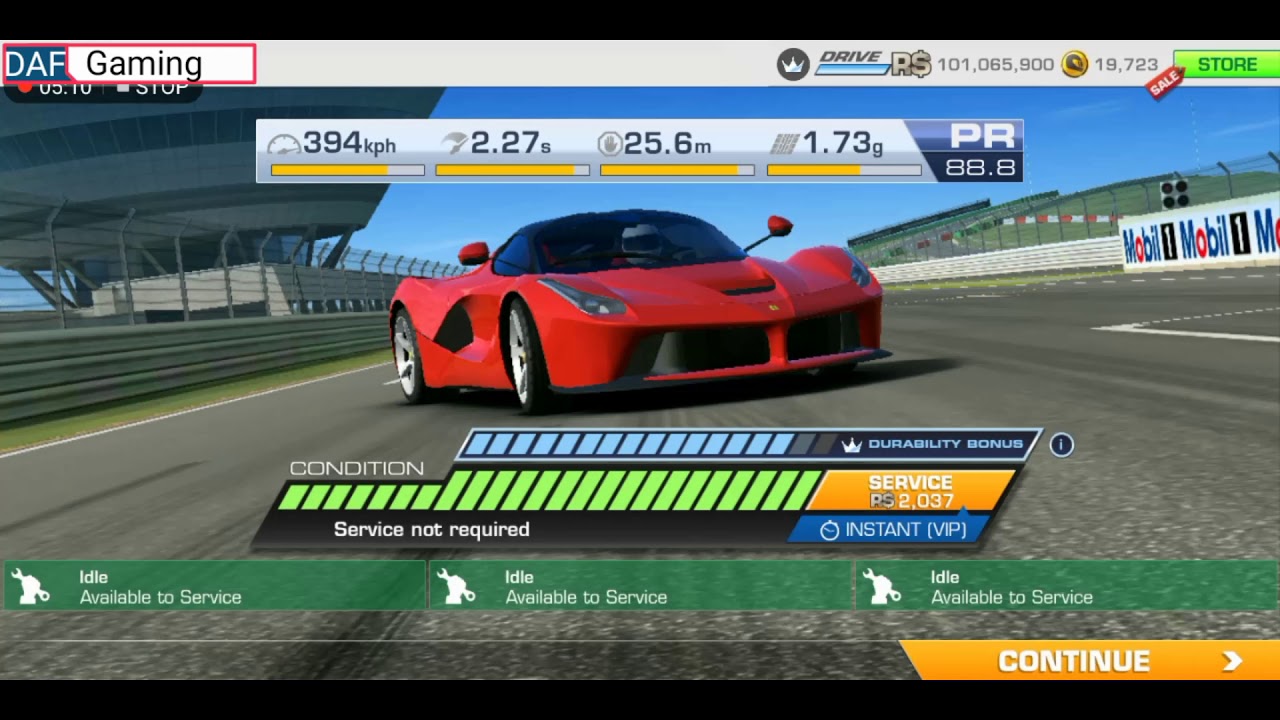Click the 2.27s acceleration bar
The height and width of the screenshot is (720, 1280).
point(512,170)
